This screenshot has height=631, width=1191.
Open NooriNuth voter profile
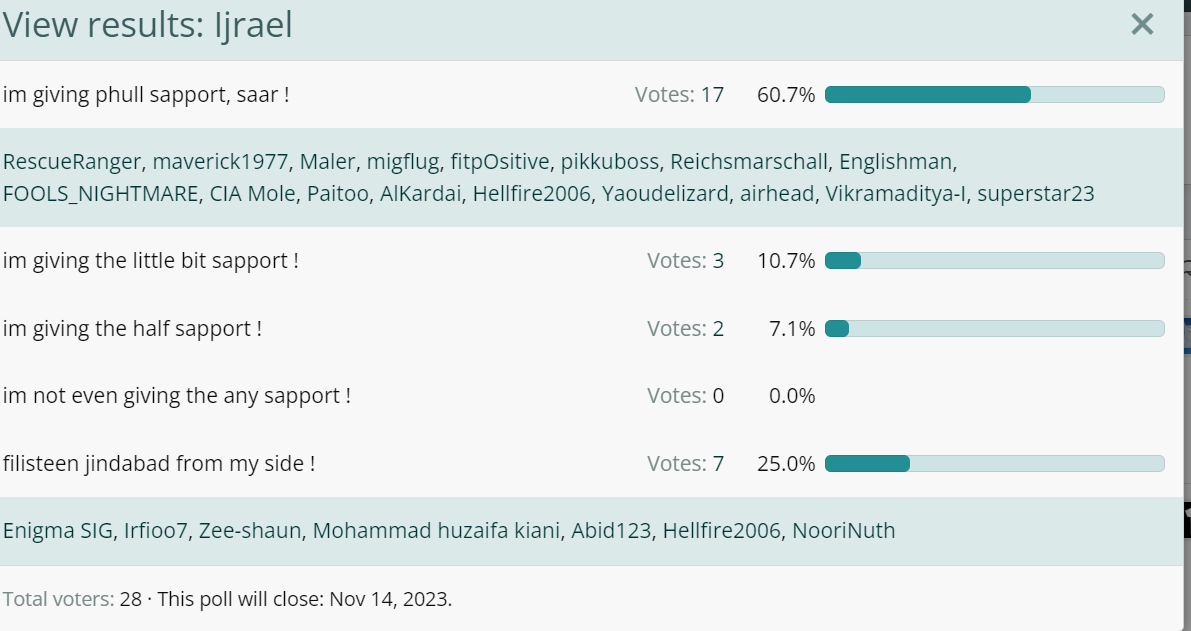(x=843, y=530)
